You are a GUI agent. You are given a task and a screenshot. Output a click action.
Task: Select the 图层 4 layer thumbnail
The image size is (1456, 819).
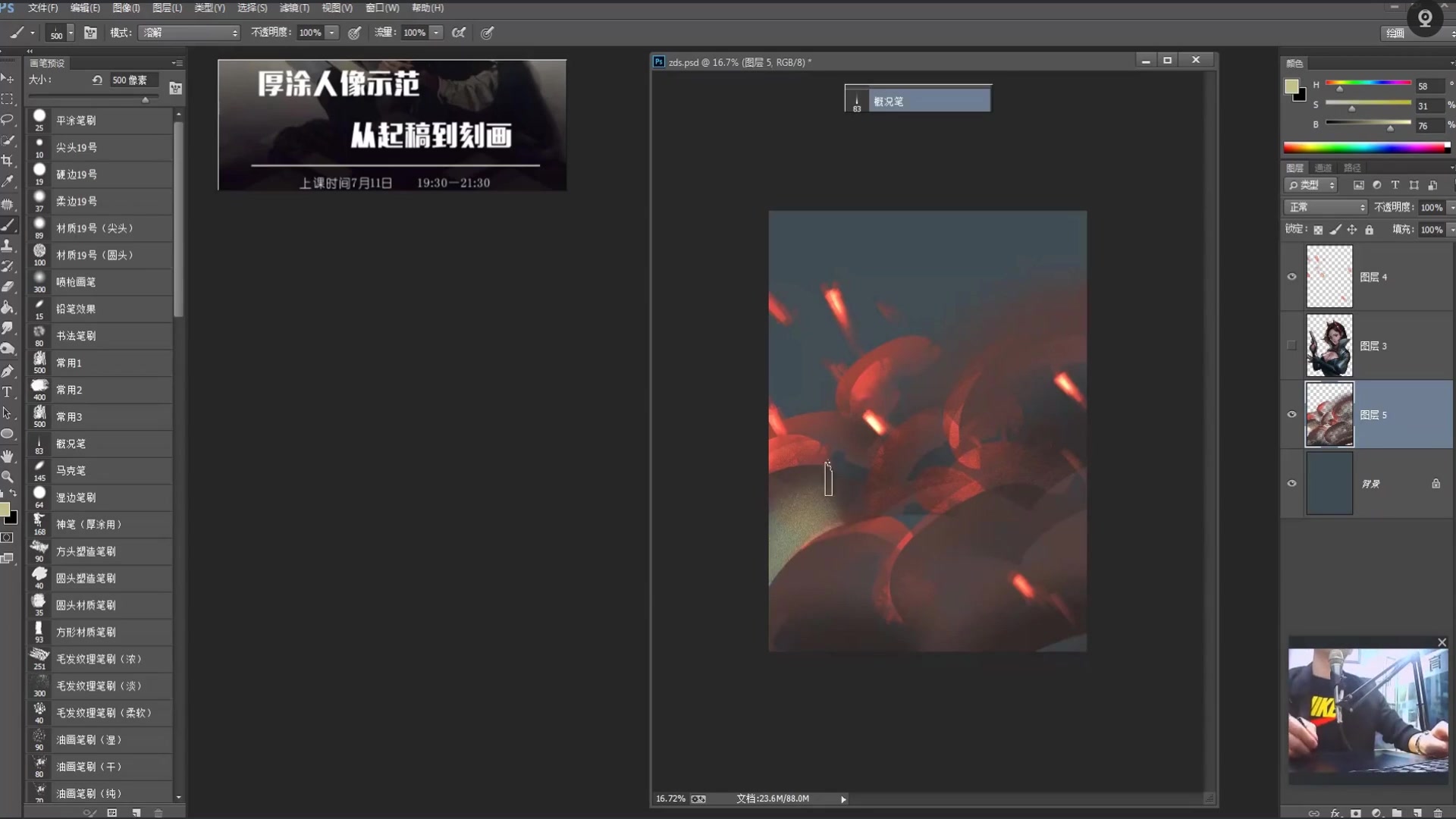pyautogui.click(x=1329, y=277)
